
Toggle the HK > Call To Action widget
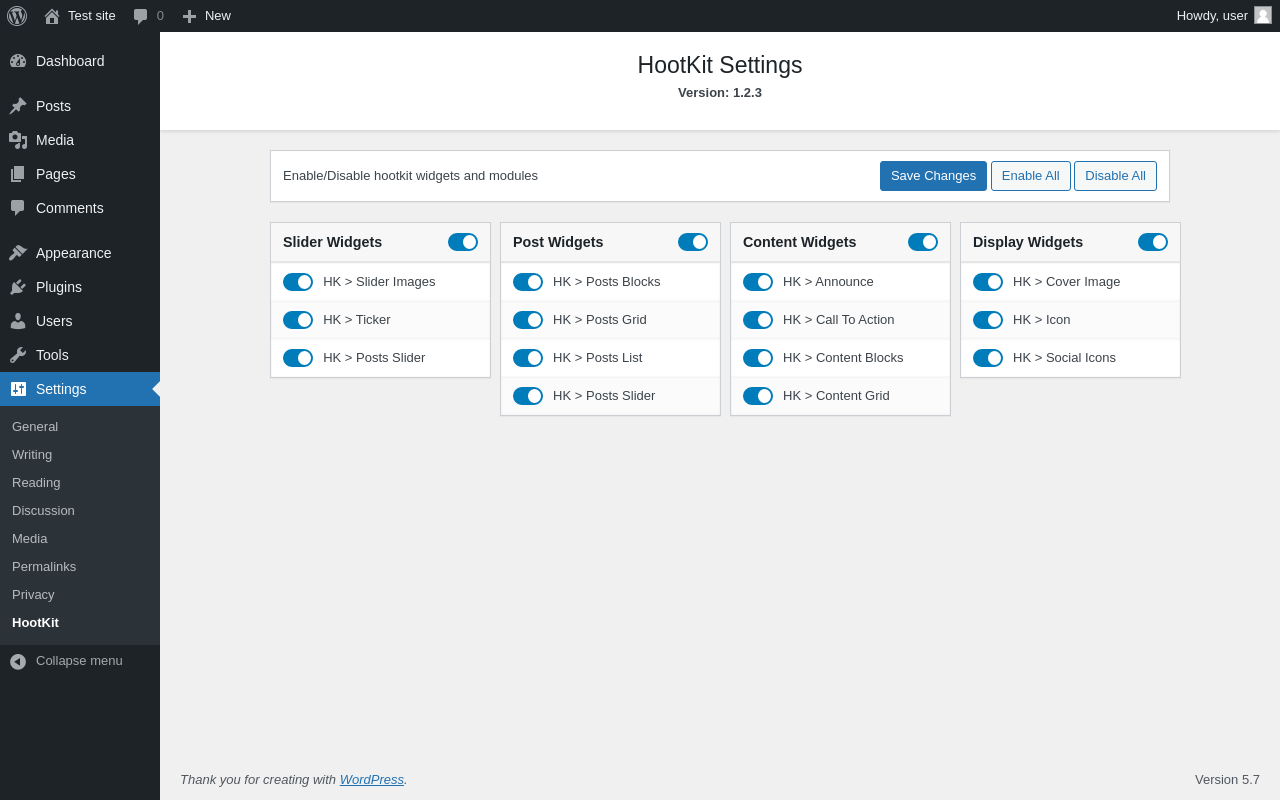[x=758, y=320]
